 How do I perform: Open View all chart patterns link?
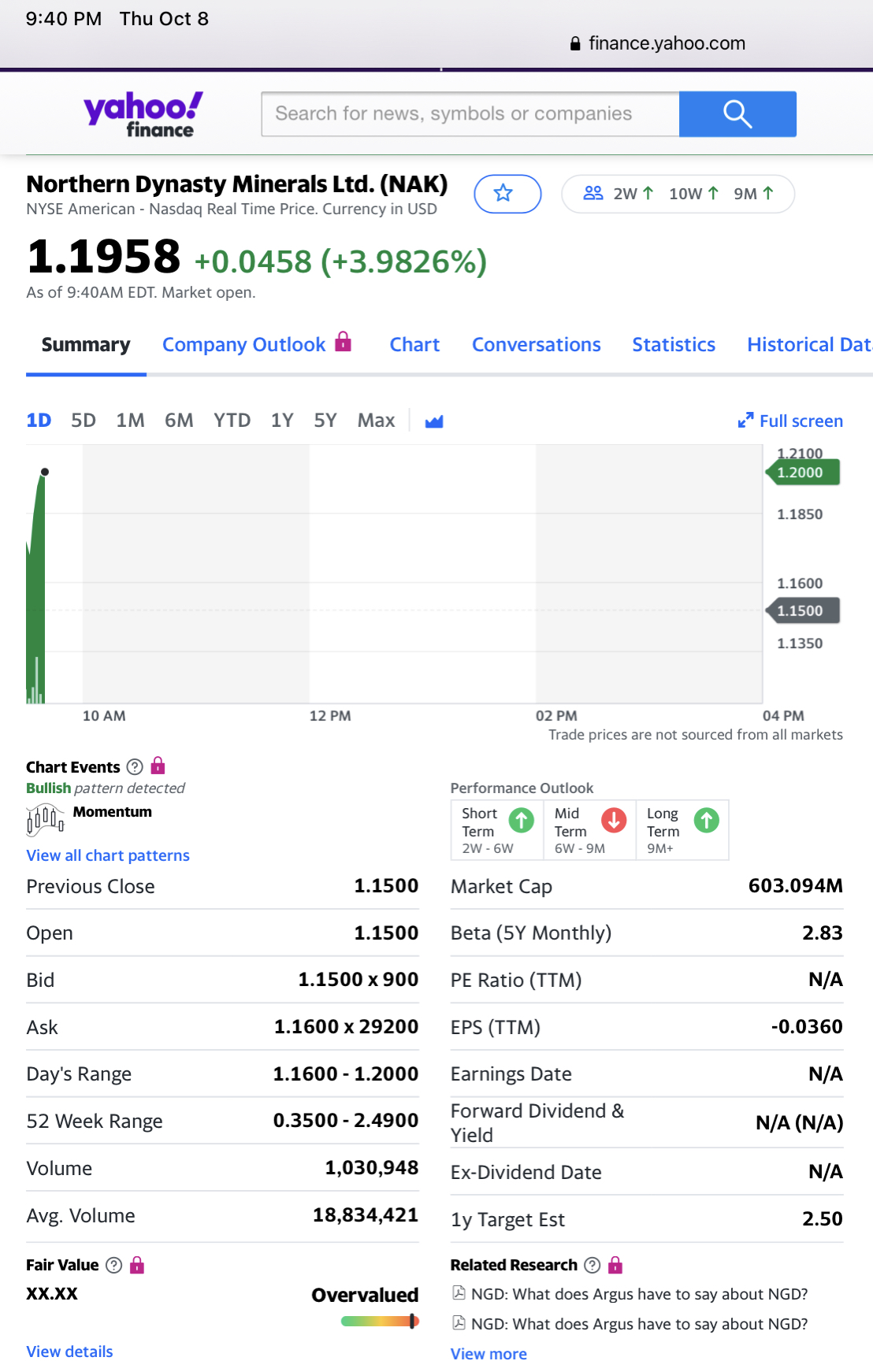point(108,855)
